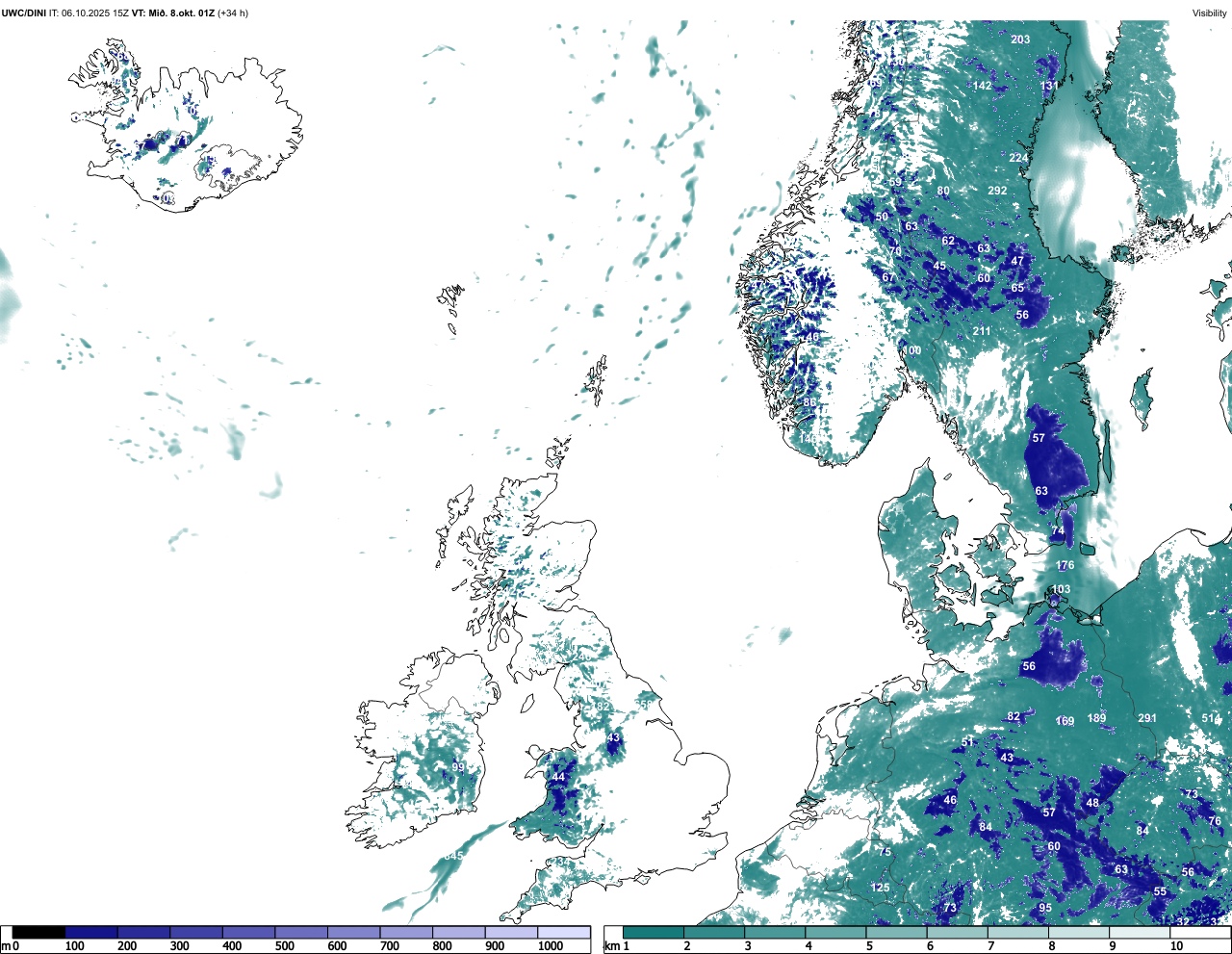Click the '1000' tick label on the metres legend

click(x=551, y=946)
